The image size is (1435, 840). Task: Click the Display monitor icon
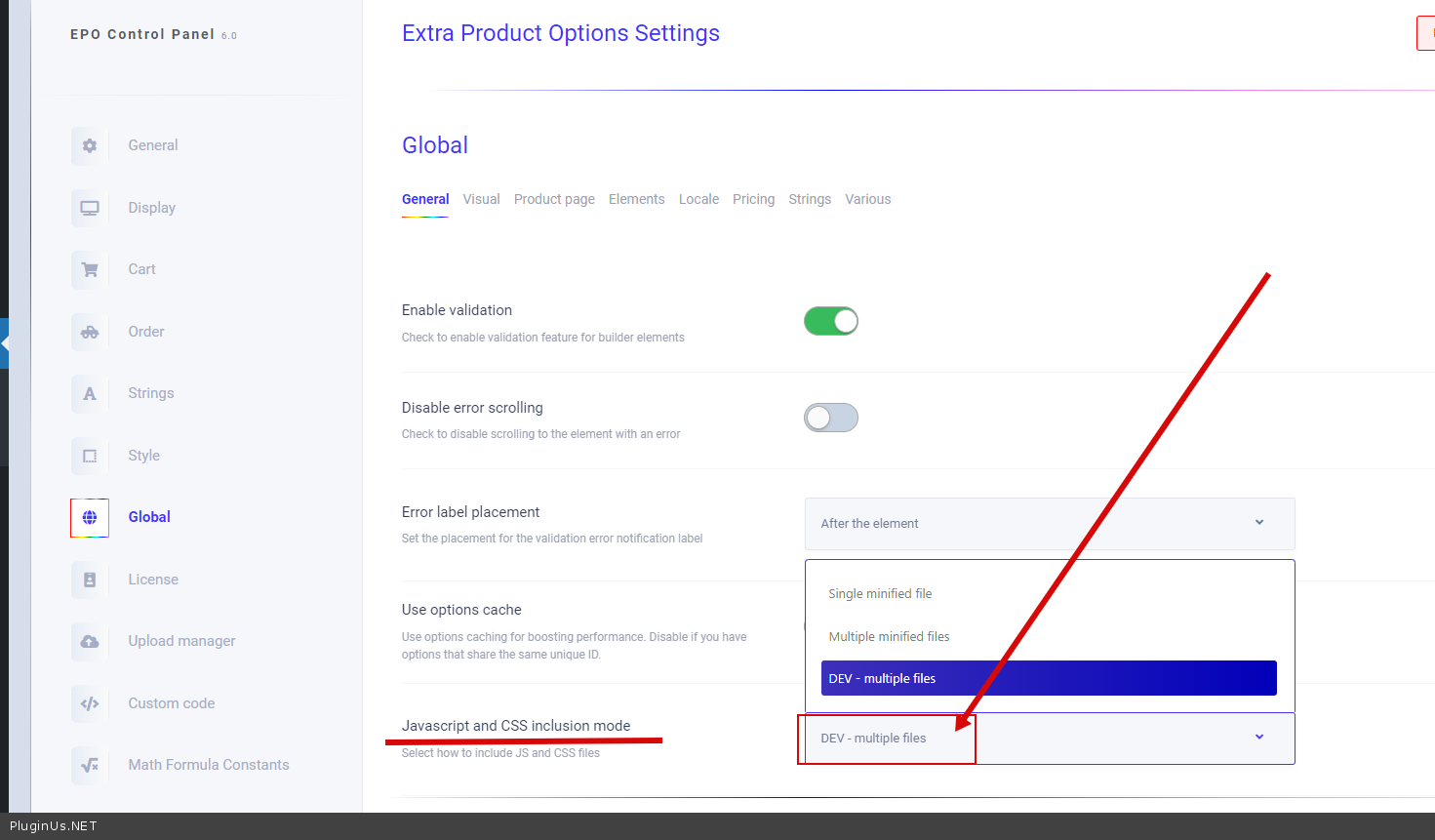click(x=90, y=208)
